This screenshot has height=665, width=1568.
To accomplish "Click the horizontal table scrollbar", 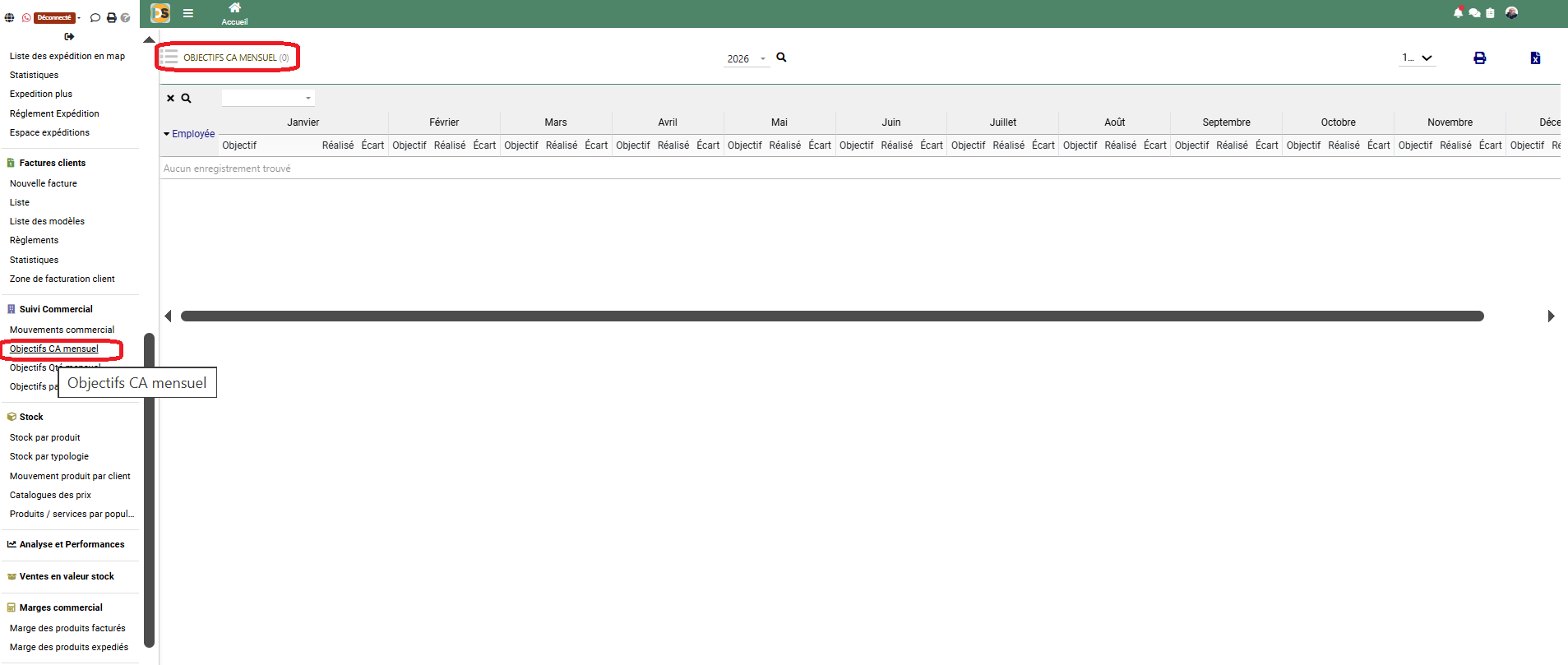I will [x=831, y=316].
